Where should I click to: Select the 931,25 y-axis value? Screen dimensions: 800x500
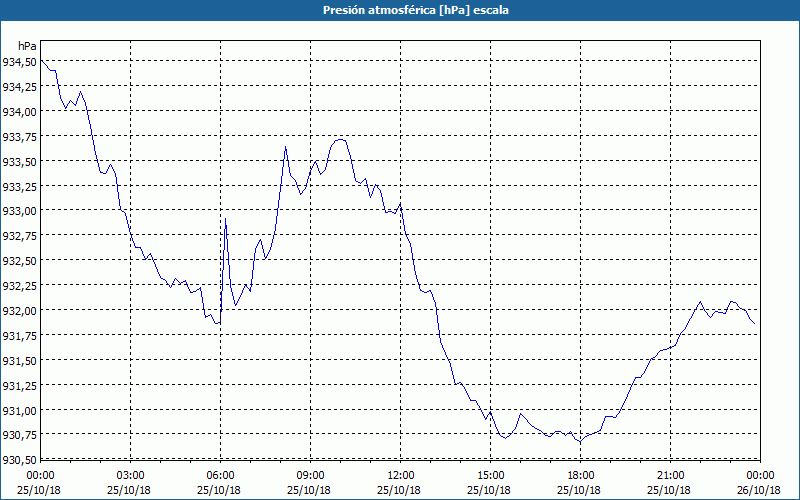(x=19, y=386)
